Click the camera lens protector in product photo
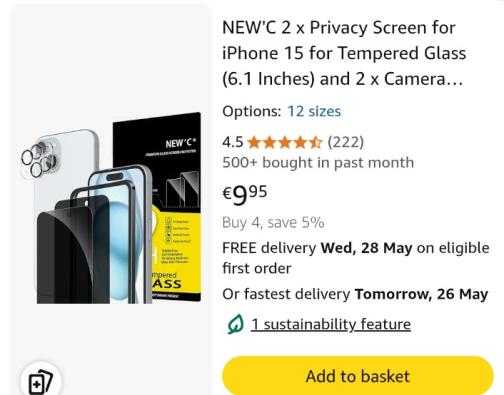 pyautogui.click(x=41, y=160)
